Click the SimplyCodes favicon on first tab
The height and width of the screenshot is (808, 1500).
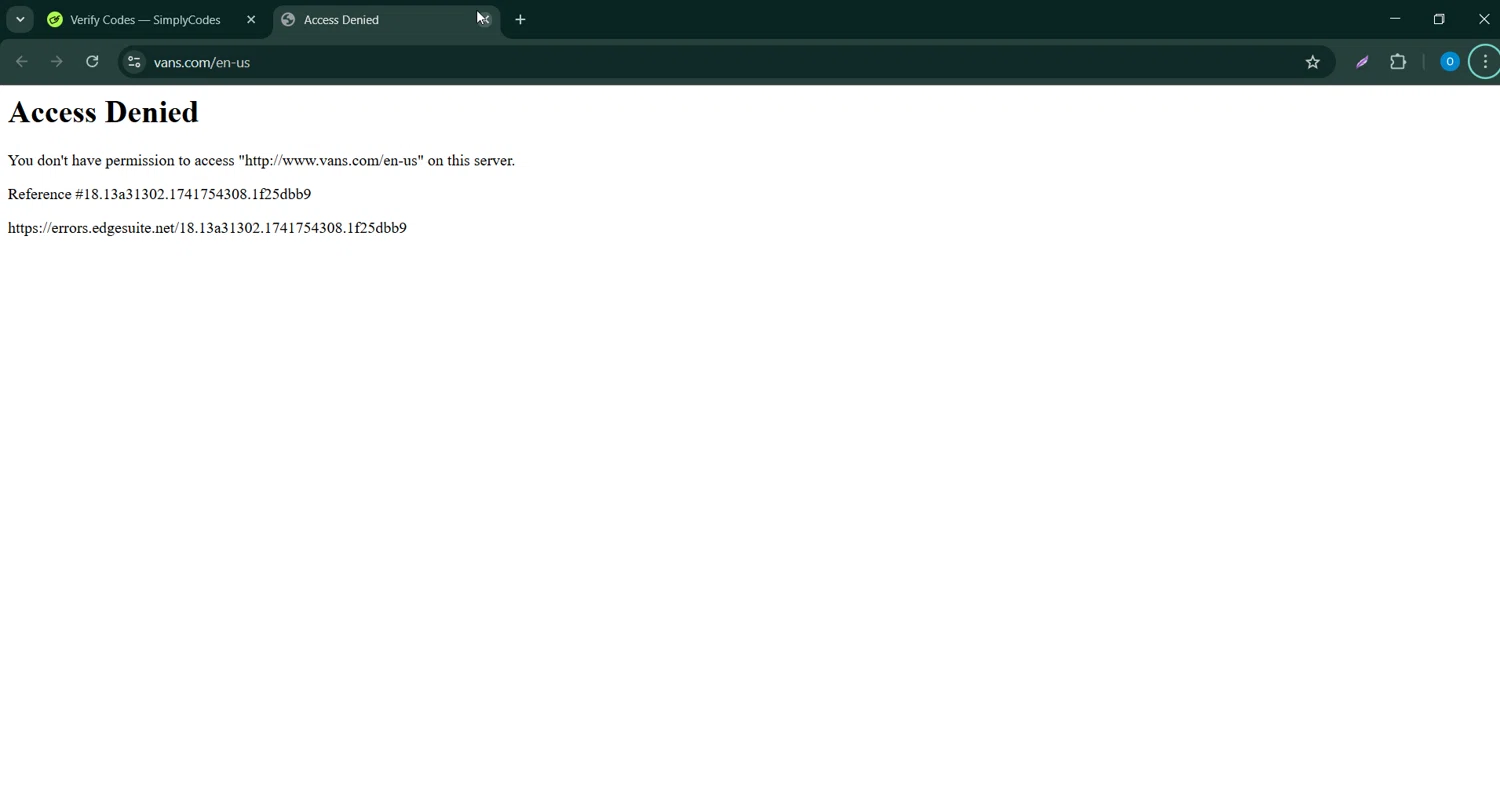(x=55, y=19)
